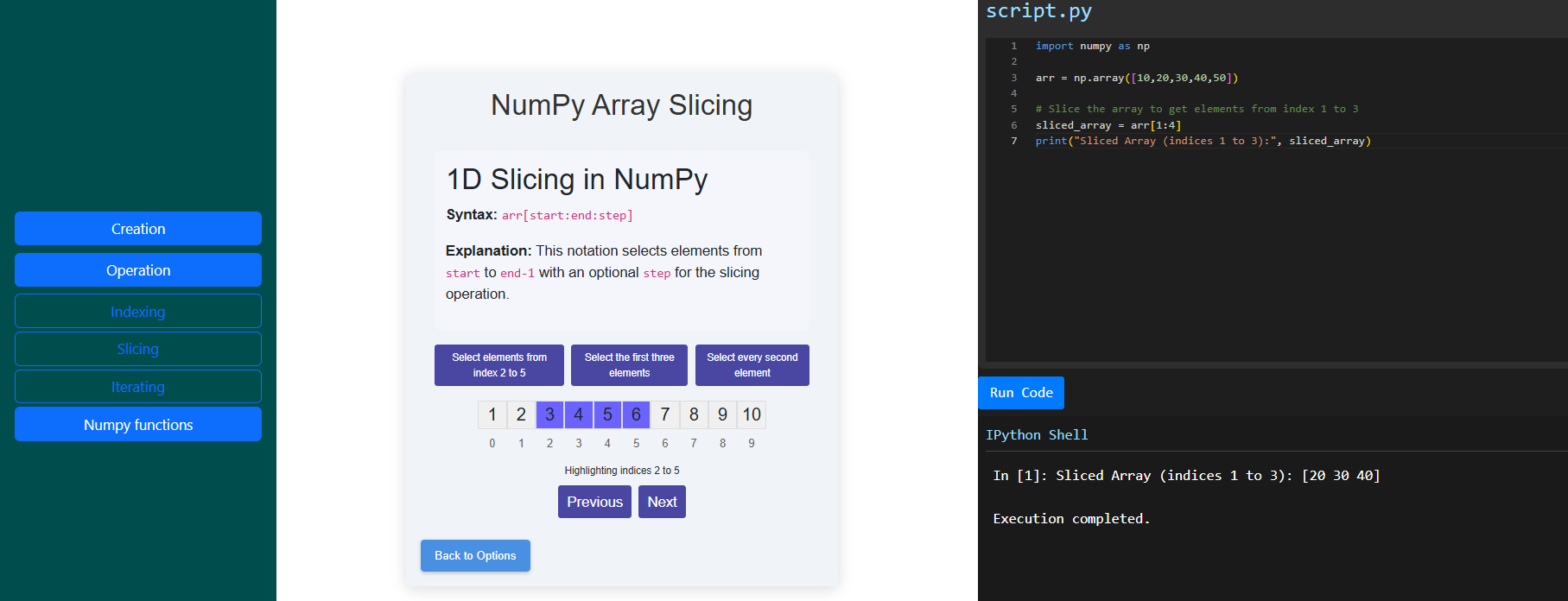Image resolution: width=1568 pixels, height=601 pixels.
Task: Click 'Execution completed.' shell message
Action: click(1071, 519)
